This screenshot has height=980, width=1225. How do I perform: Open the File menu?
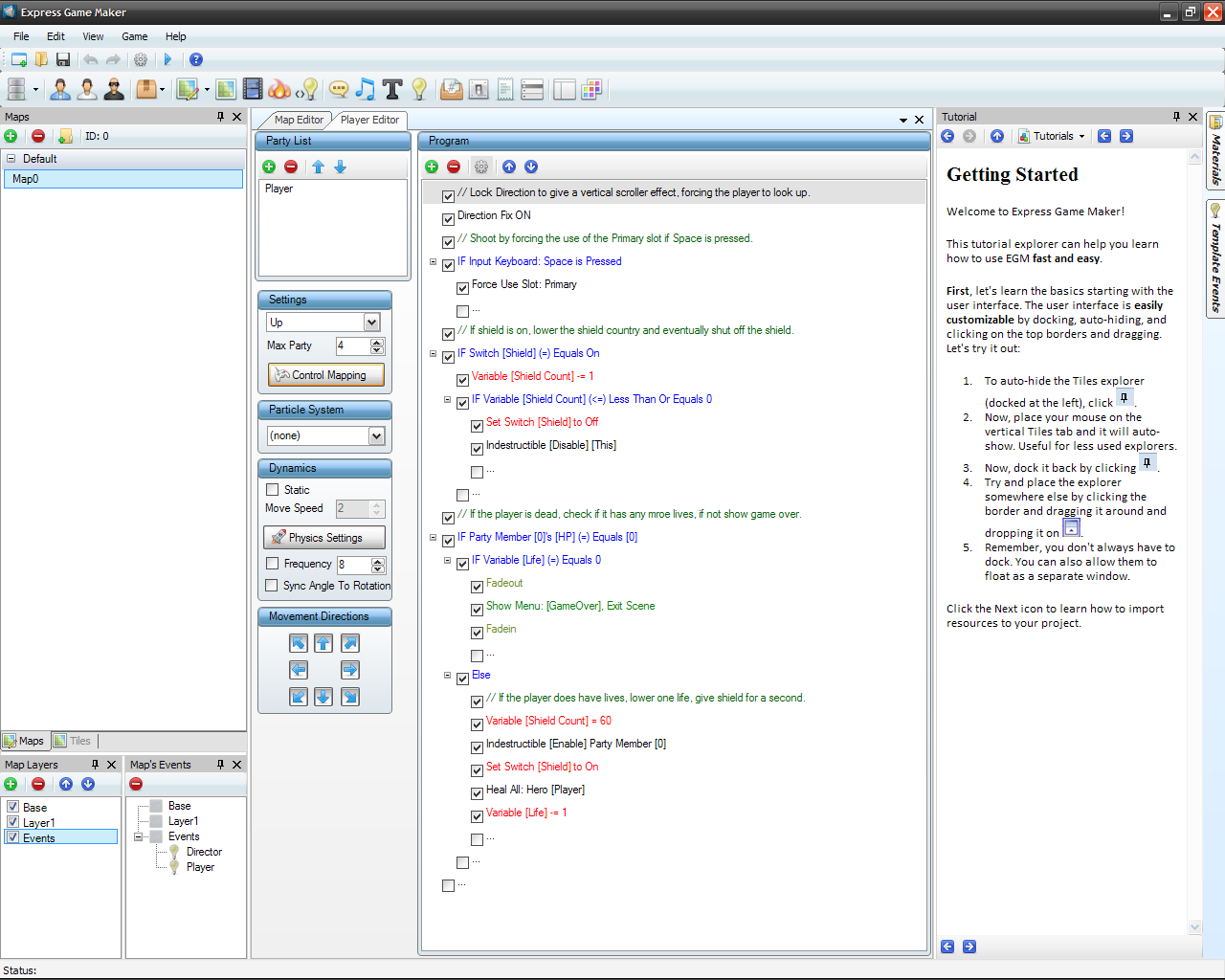tap(21, 36)
